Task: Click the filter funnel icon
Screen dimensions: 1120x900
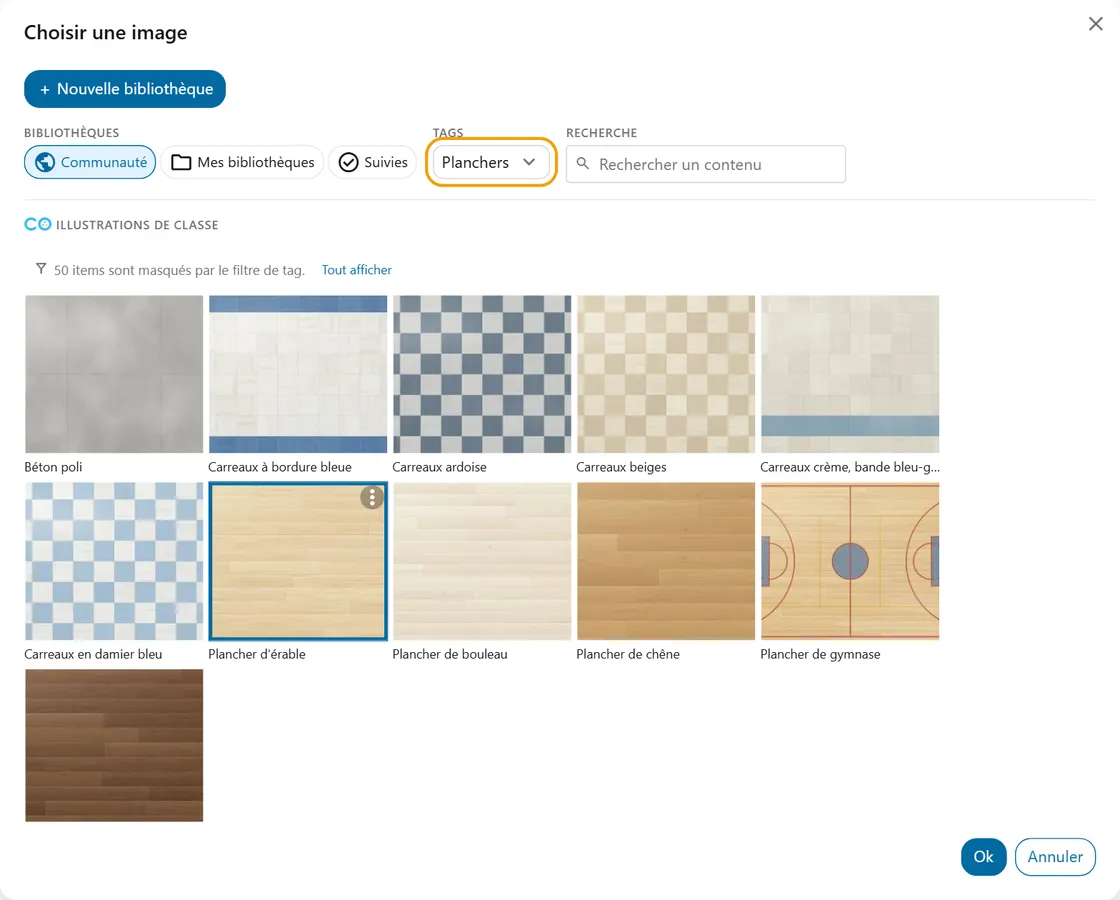Action: [x=41, y=269]
